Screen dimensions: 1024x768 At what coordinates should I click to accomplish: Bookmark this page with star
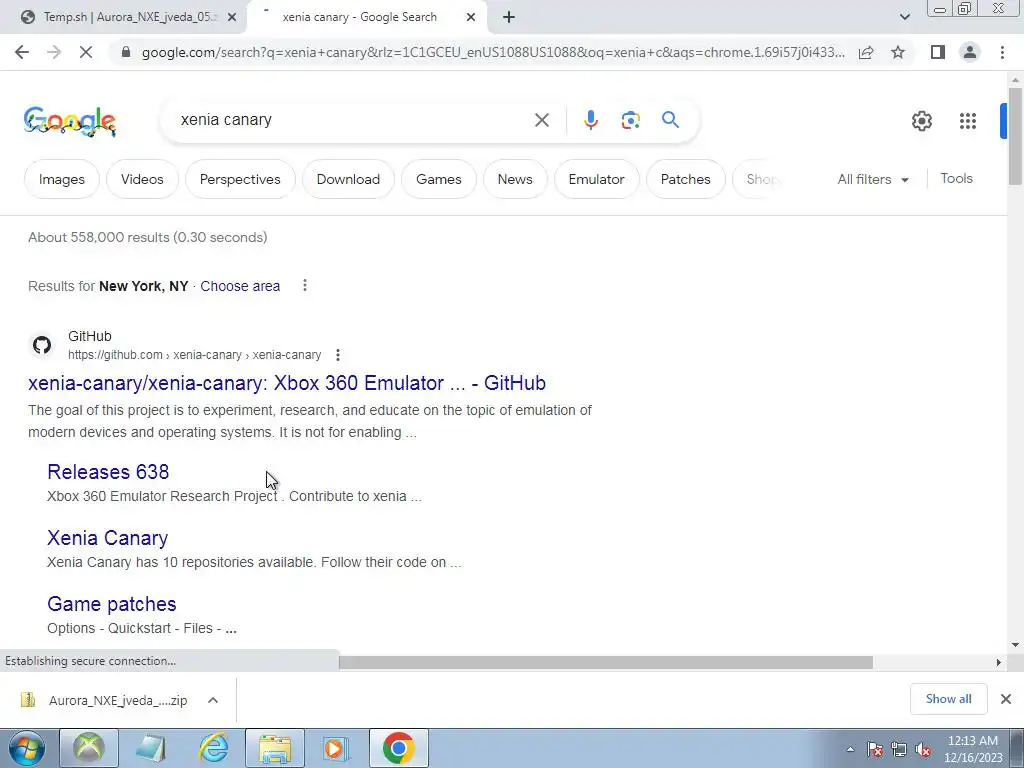pyautogui.click(x=898, y=52)
